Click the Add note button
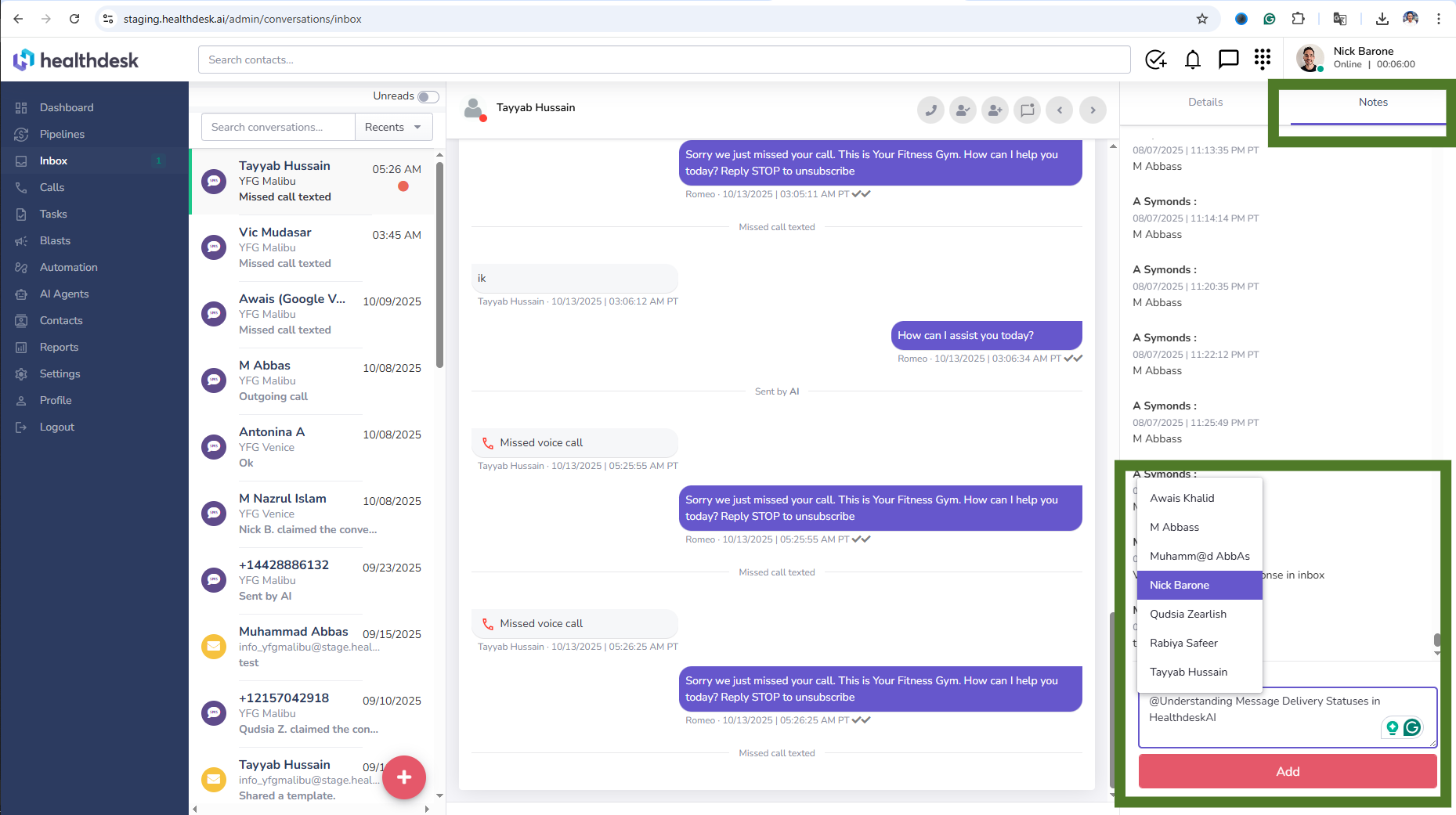 pos(1287,771)
